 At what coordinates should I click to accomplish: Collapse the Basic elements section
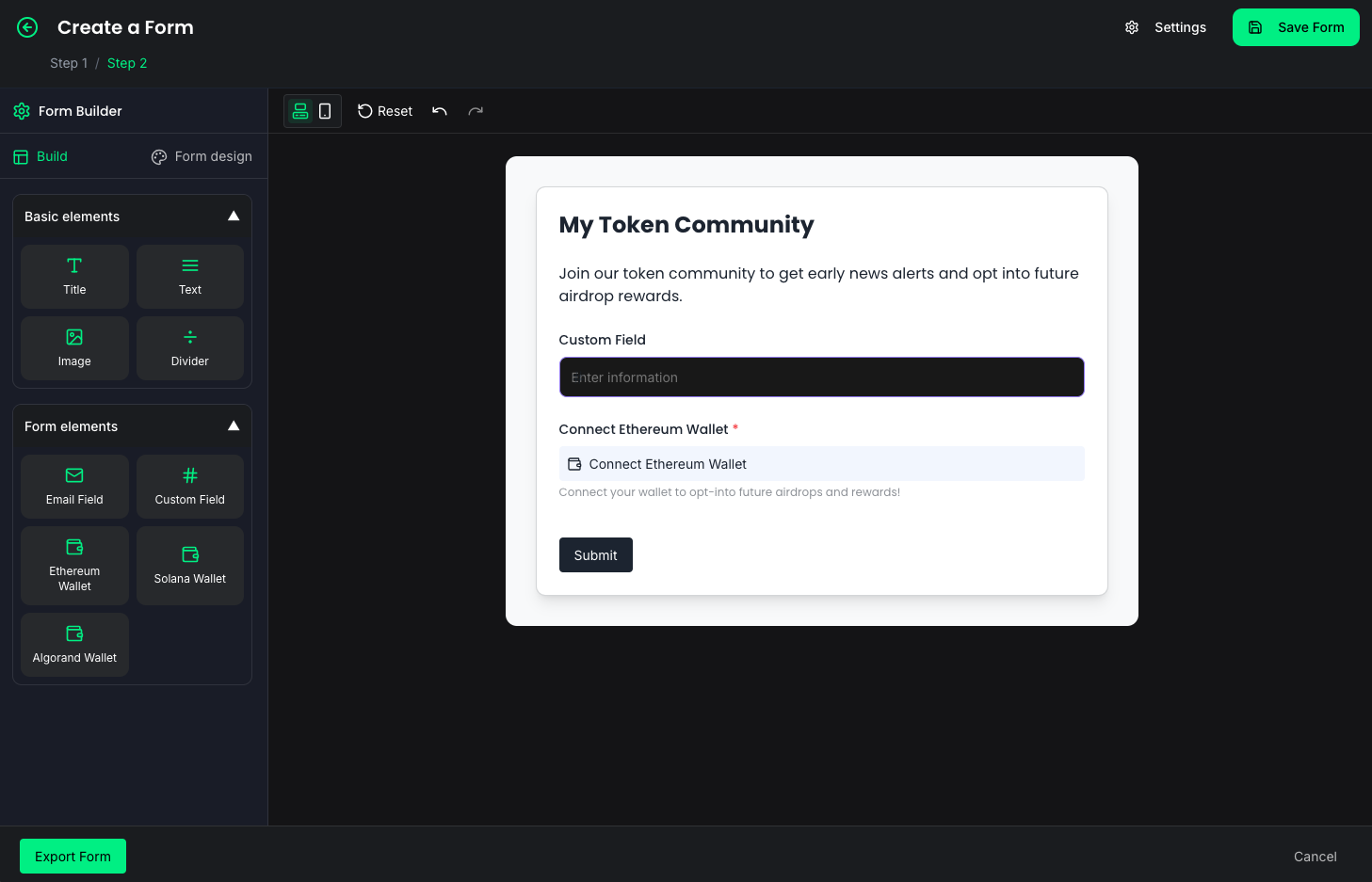[x=234, y=216]
